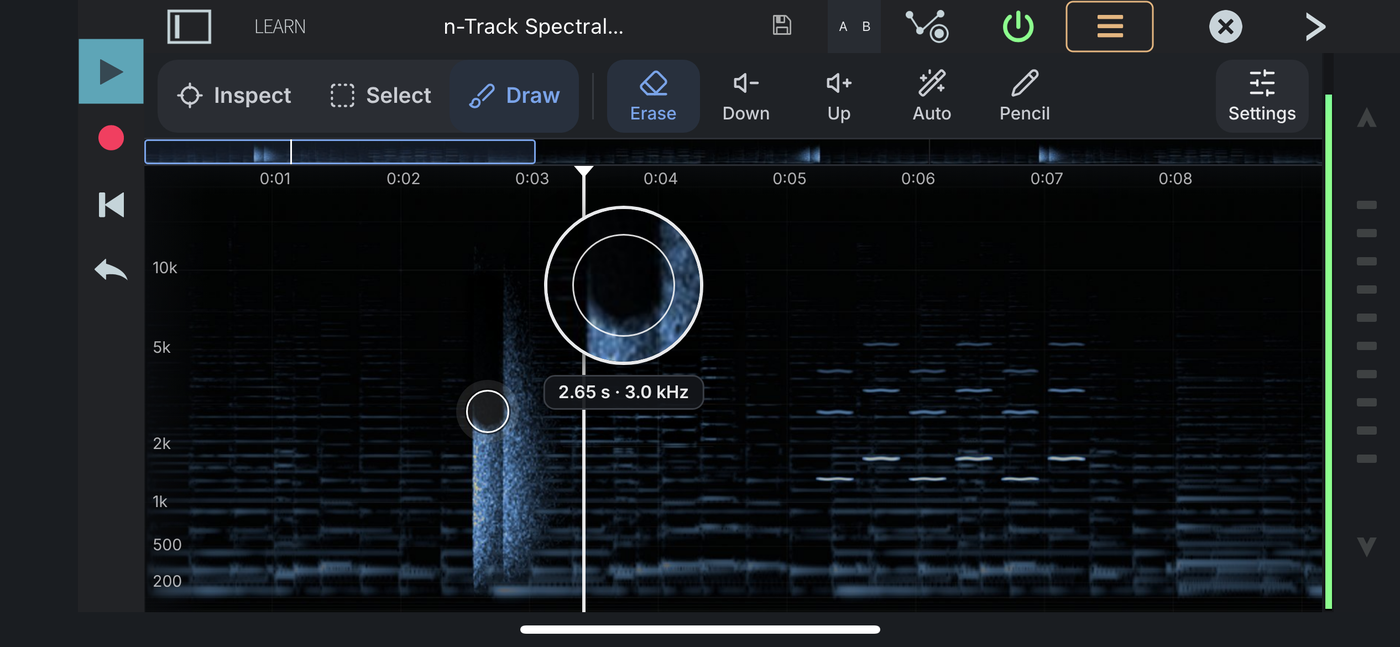The height and width of the screenshot is (647, 1400).
Task: Toggle the sidebar panel icon
Action: coord(189,27)
